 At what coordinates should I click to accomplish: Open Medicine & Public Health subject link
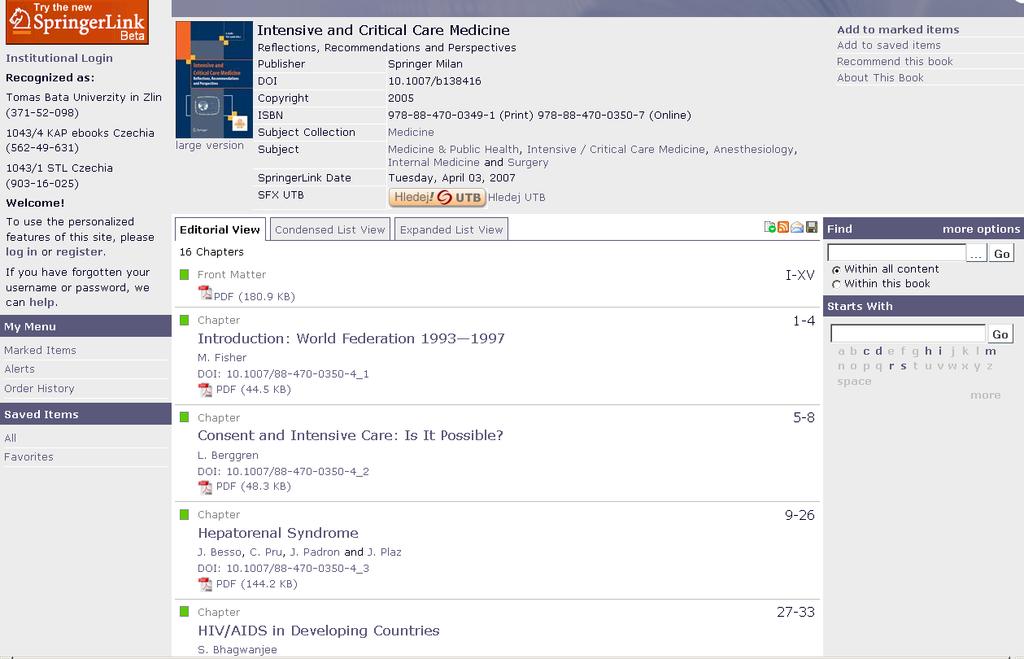(454, 149)
